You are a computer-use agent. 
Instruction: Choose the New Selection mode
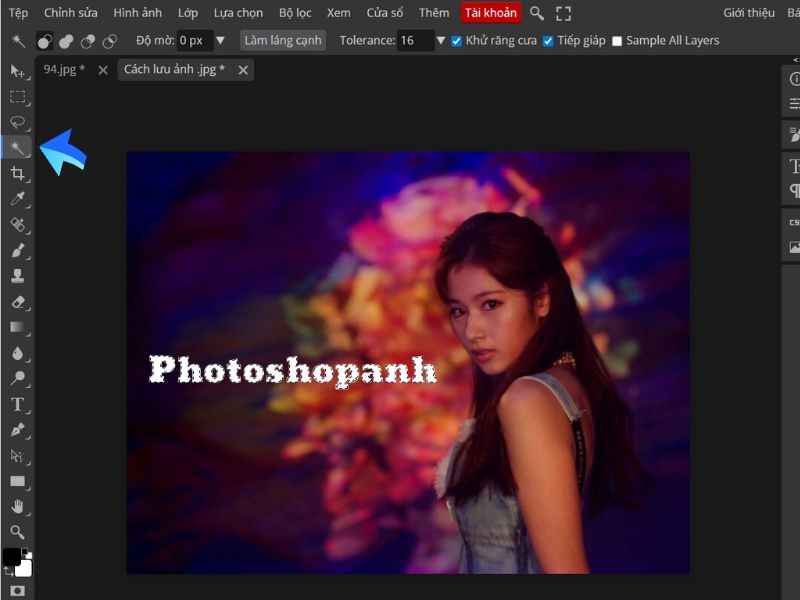point(45,41)
